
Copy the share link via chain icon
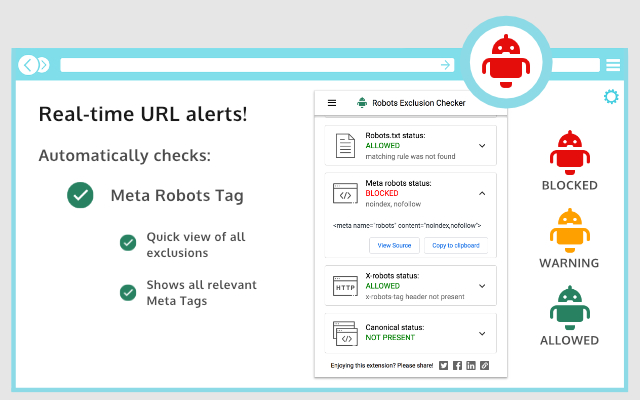(485, 366)
